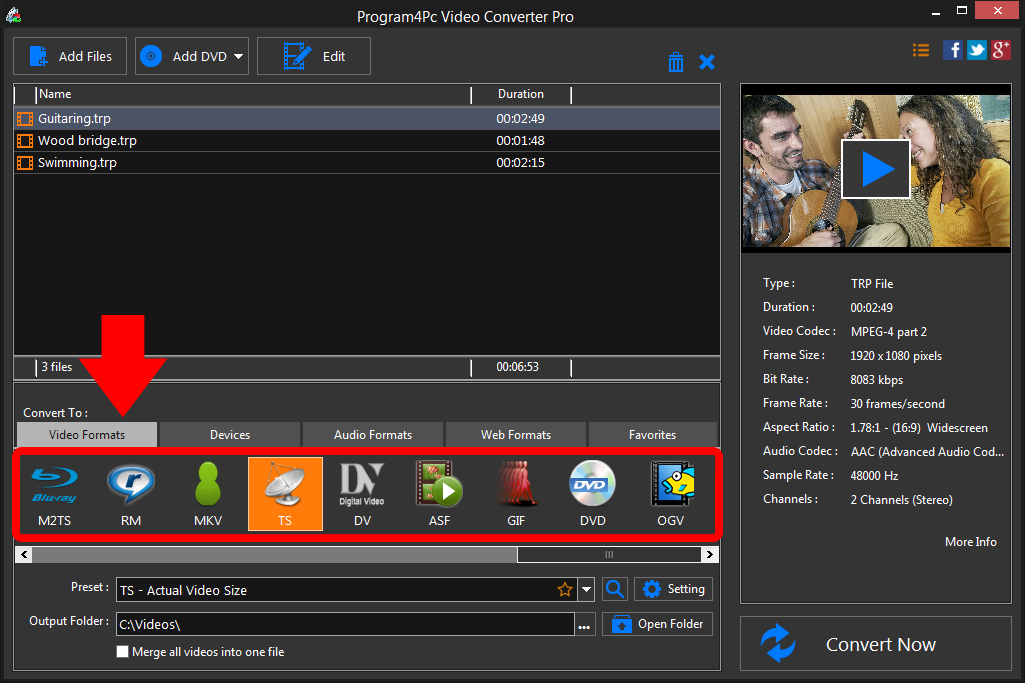Open the preset search magnifier

tap(614, 589)
